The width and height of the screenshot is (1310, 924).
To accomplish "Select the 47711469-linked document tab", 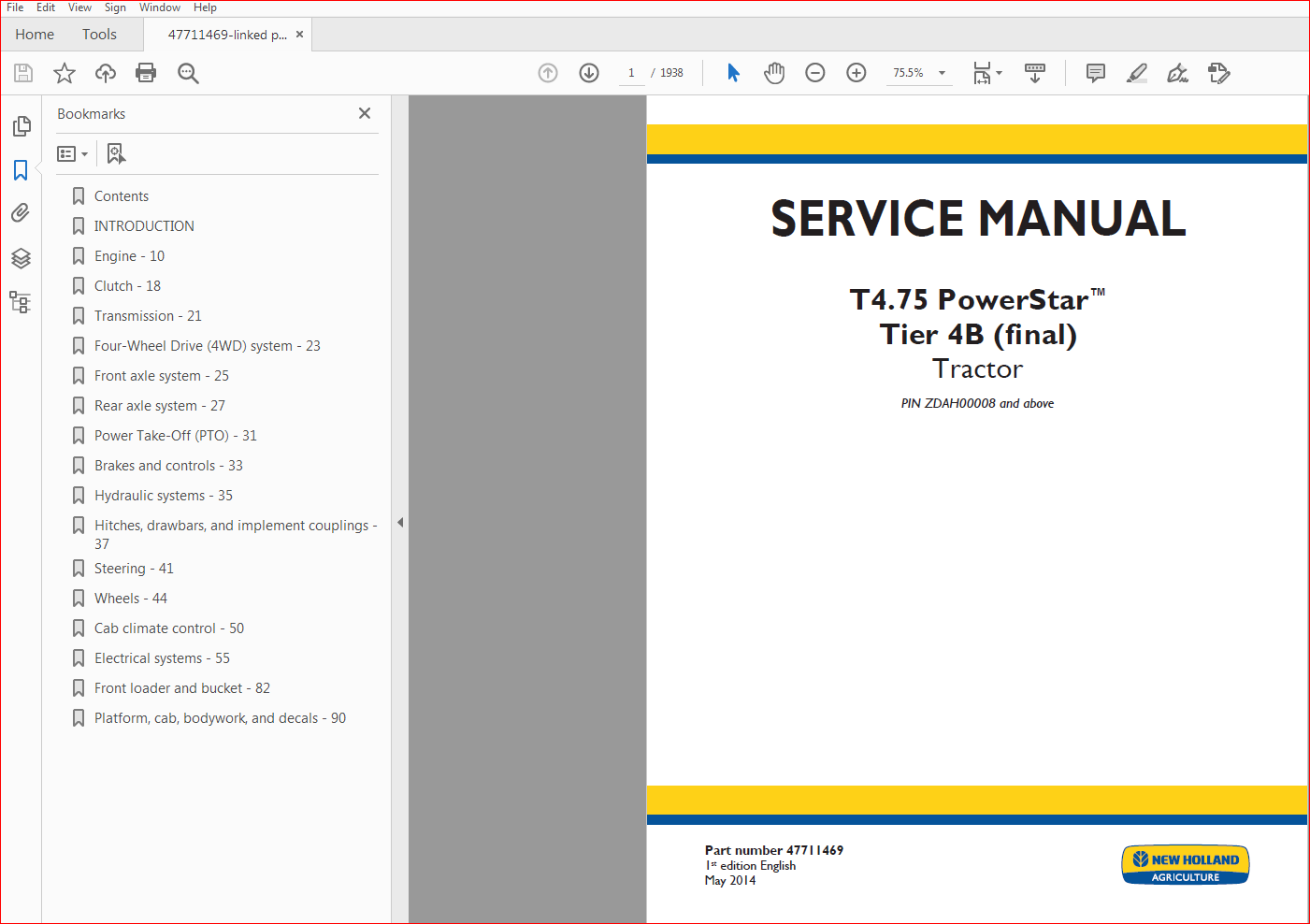I will [227, 35].
